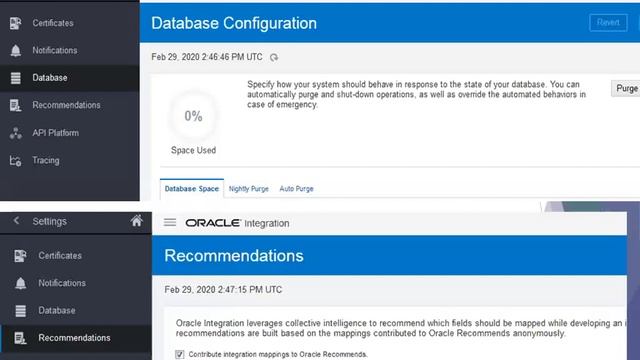Image resolution: width=640 pixels, height=360 pixels.
Task: Click the Database icon in the top sidebar
Action: (16, 78)
